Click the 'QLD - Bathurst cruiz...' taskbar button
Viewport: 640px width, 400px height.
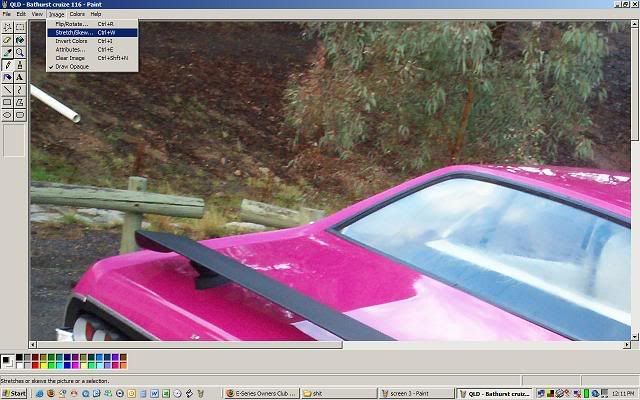[x=494, y=393]
